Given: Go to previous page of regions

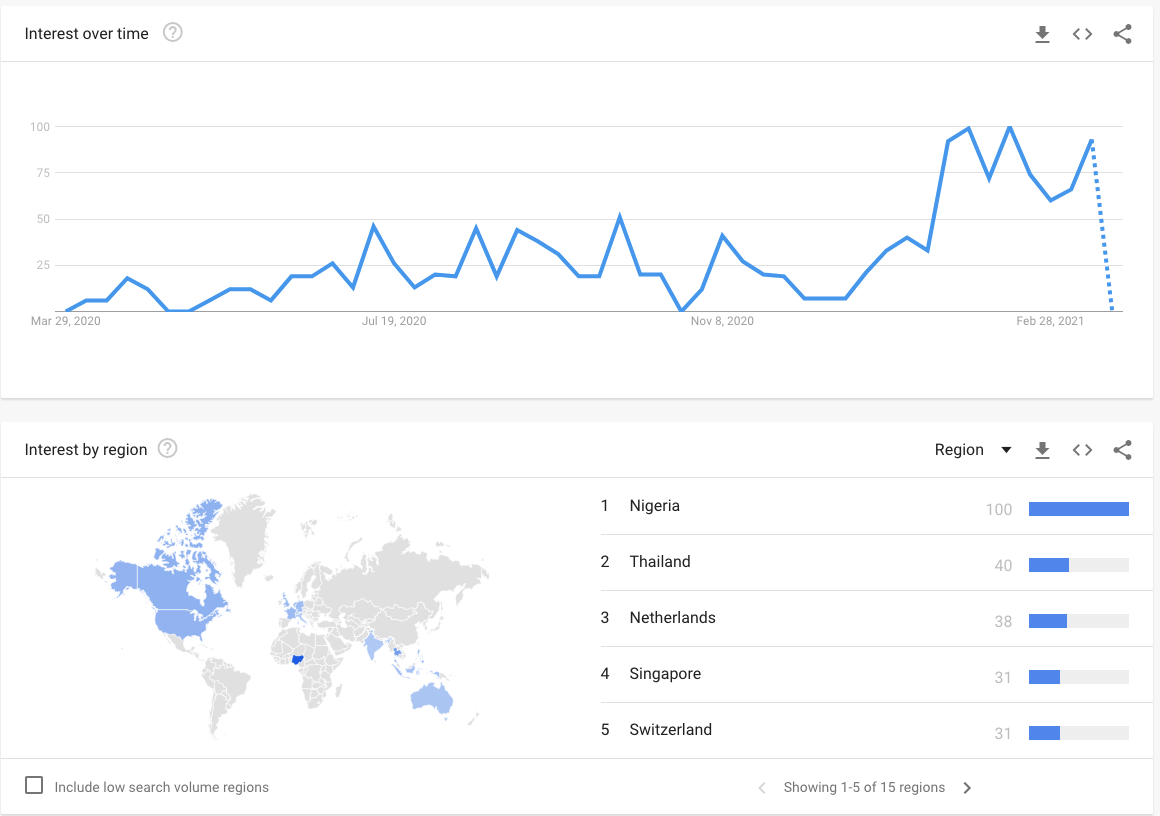Looking at the screenshot, I should pyautogui.click(x=762, y=788).
